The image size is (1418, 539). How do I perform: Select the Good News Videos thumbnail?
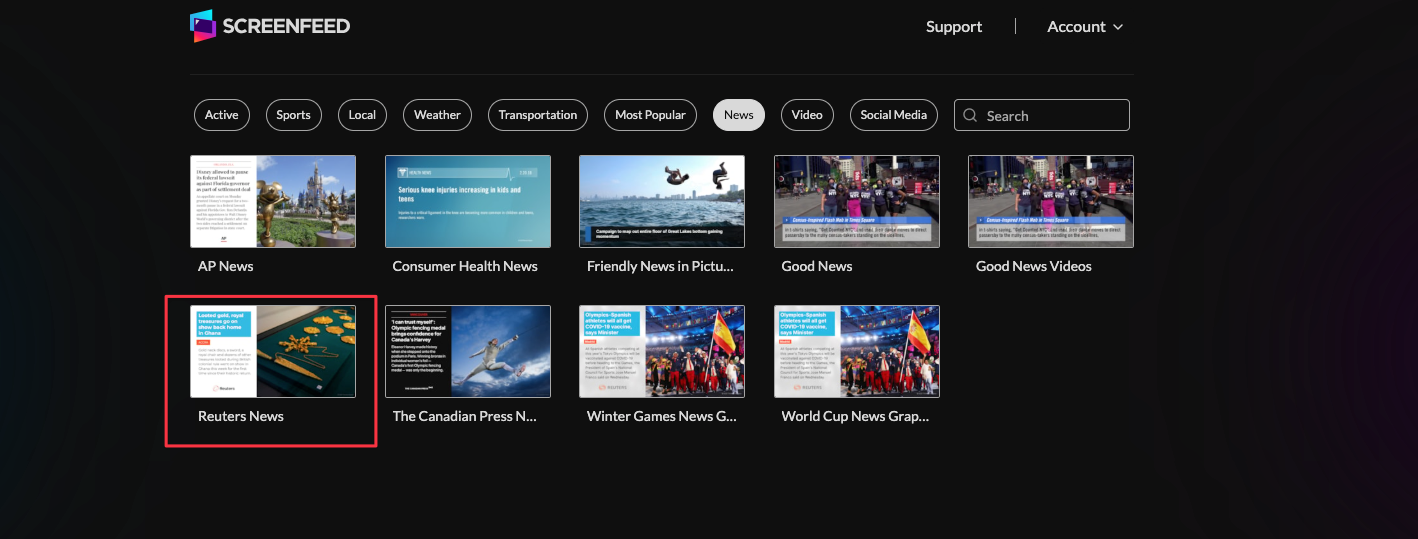point(1050,201)
